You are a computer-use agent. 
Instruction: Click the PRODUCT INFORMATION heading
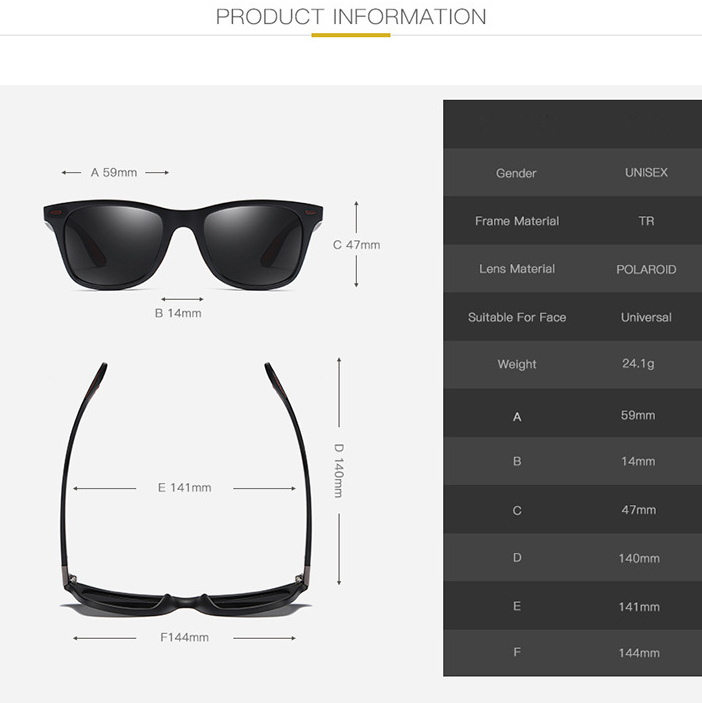[x=351, y=17]
